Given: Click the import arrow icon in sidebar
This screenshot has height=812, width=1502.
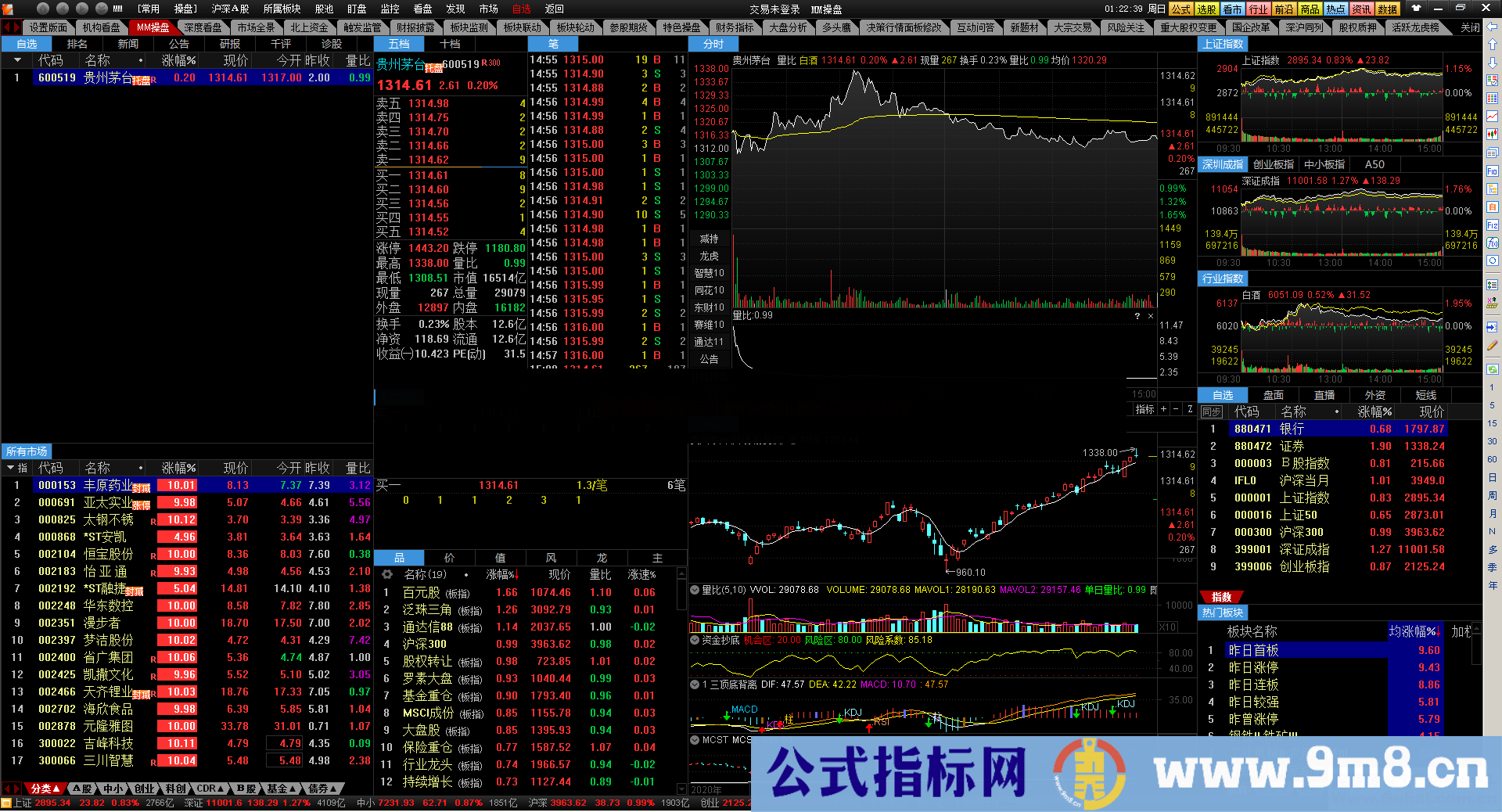Looking at the screenshot, I should (x=1493, y=327).
